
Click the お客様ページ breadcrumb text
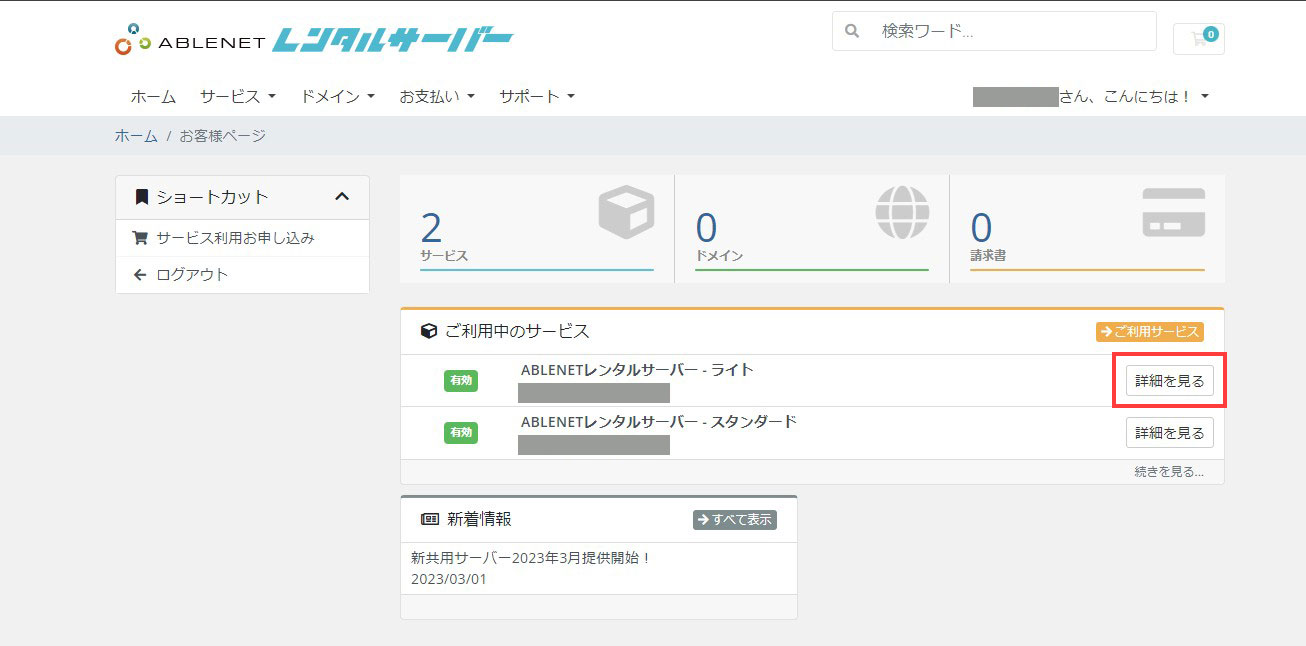[x=223, y=136]
